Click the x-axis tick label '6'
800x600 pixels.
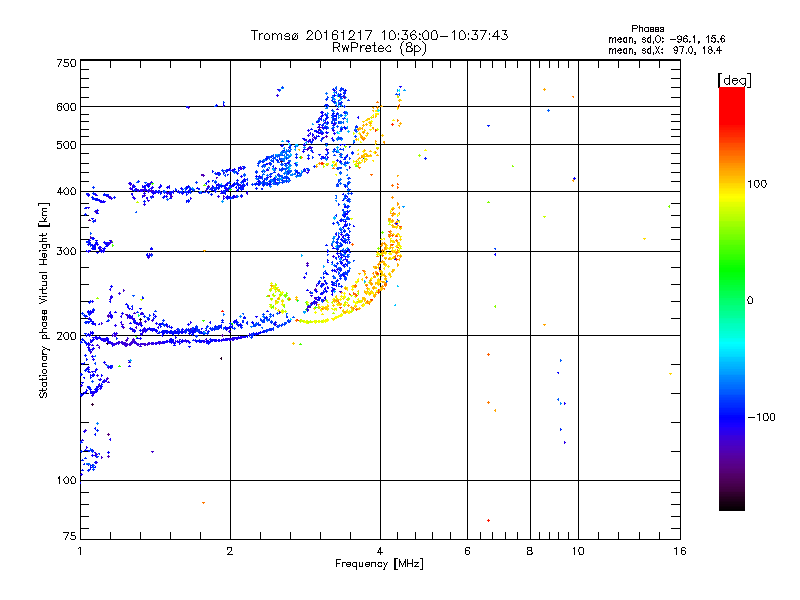tap(467, 551)
